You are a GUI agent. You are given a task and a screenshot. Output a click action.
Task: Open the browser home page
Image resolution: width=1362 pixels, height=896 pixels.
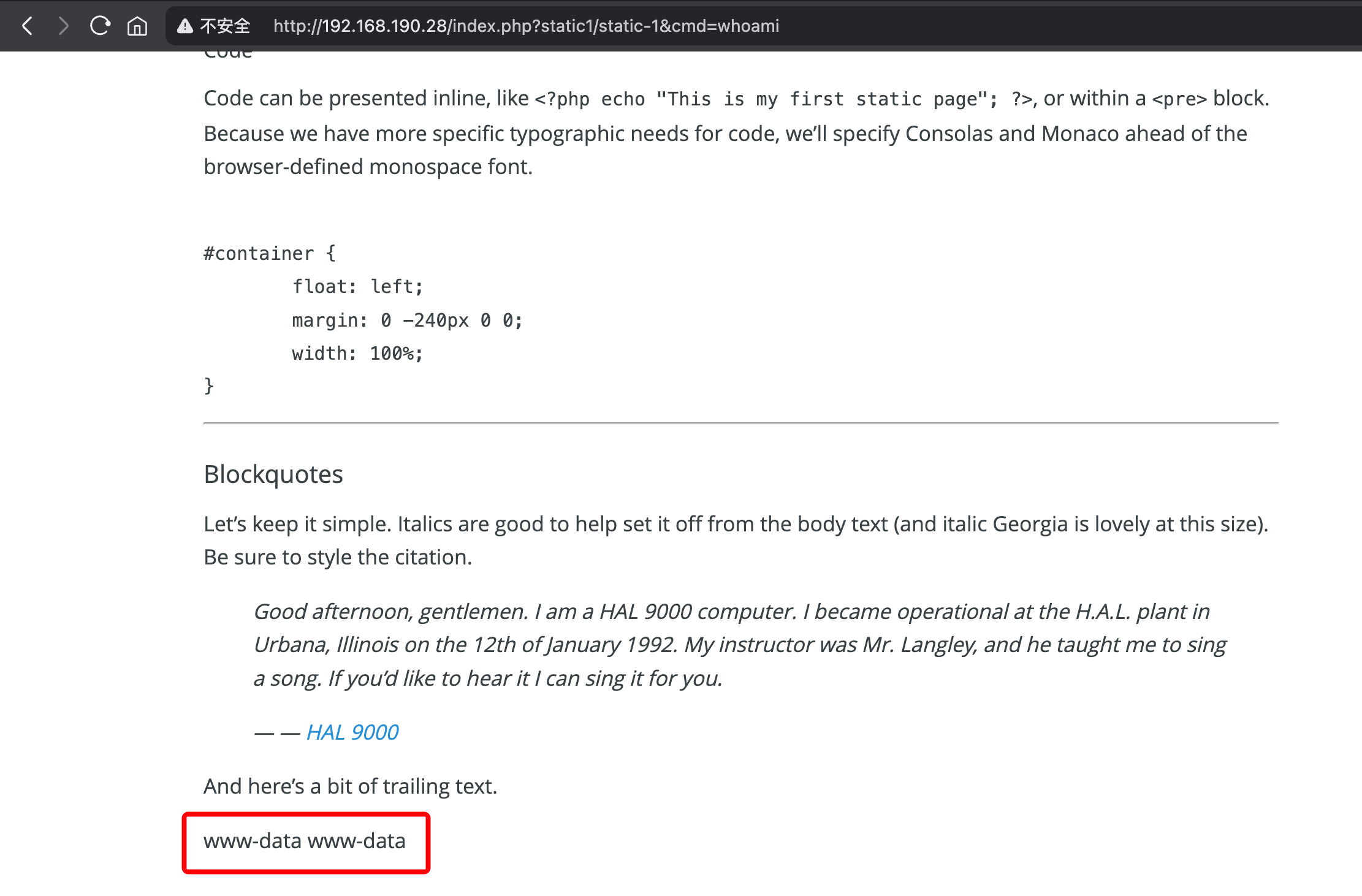pos(137,26)
